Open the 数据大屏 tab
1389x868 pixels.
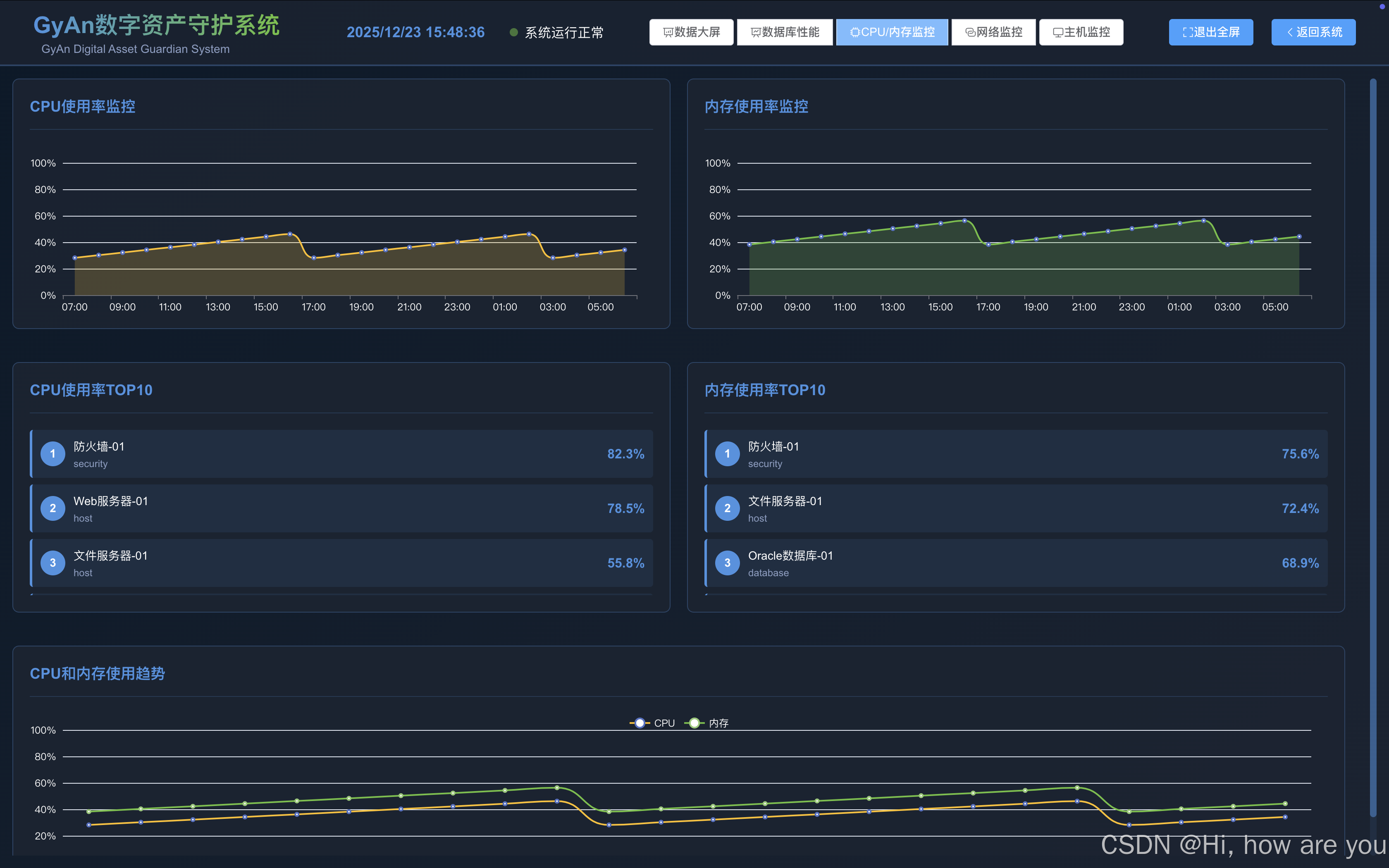click(x=691, y=32)
